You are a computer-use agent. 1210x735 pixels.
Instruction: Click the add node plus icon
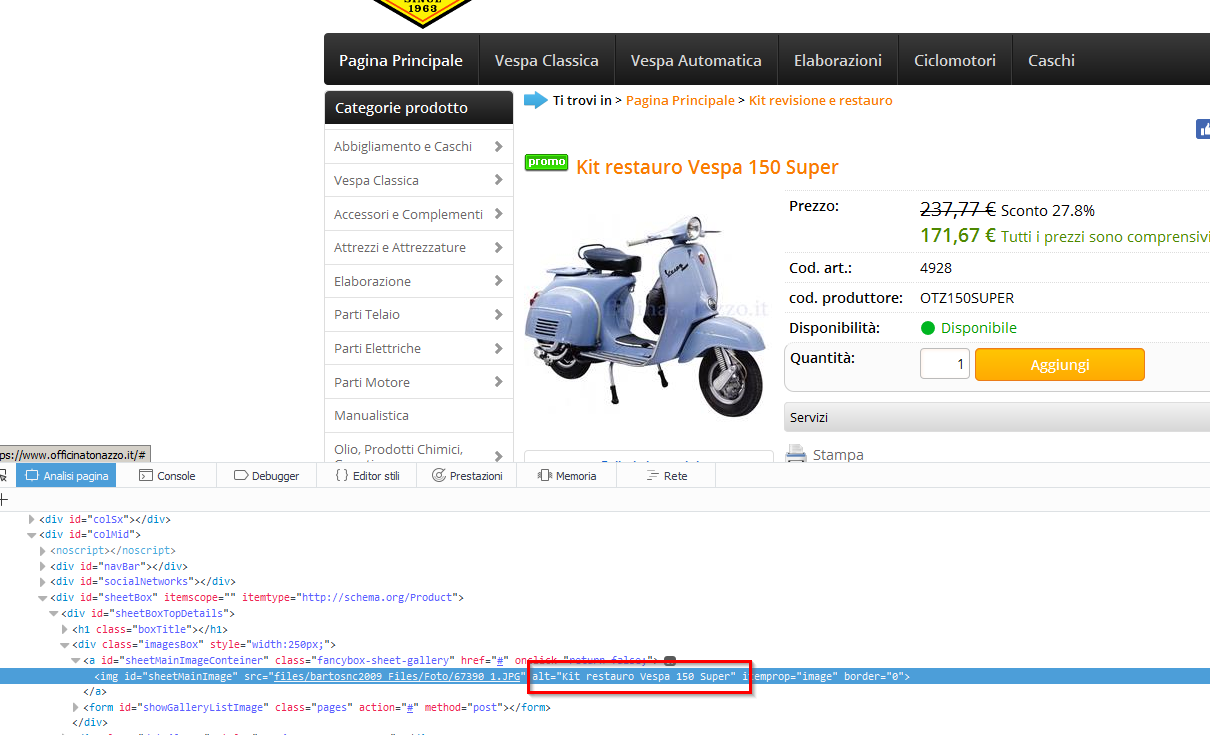point(3,499)
